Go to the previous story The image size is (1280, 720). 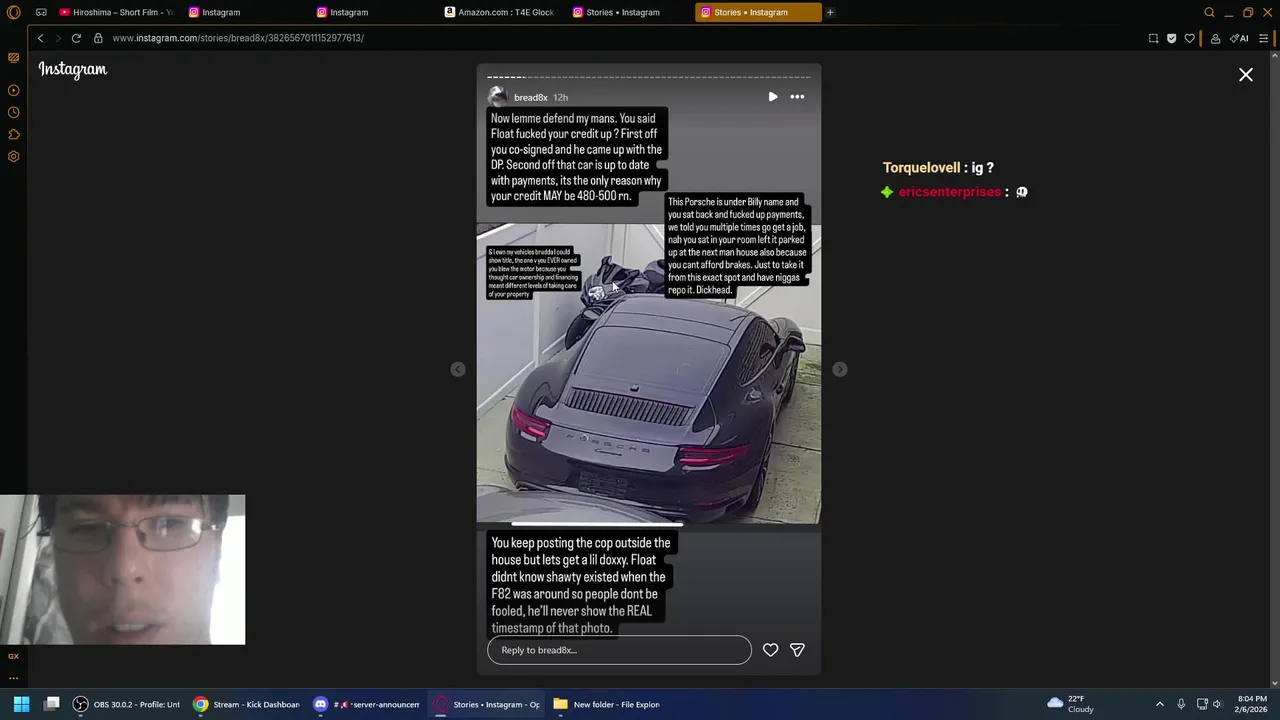click(x=458, y=369)
